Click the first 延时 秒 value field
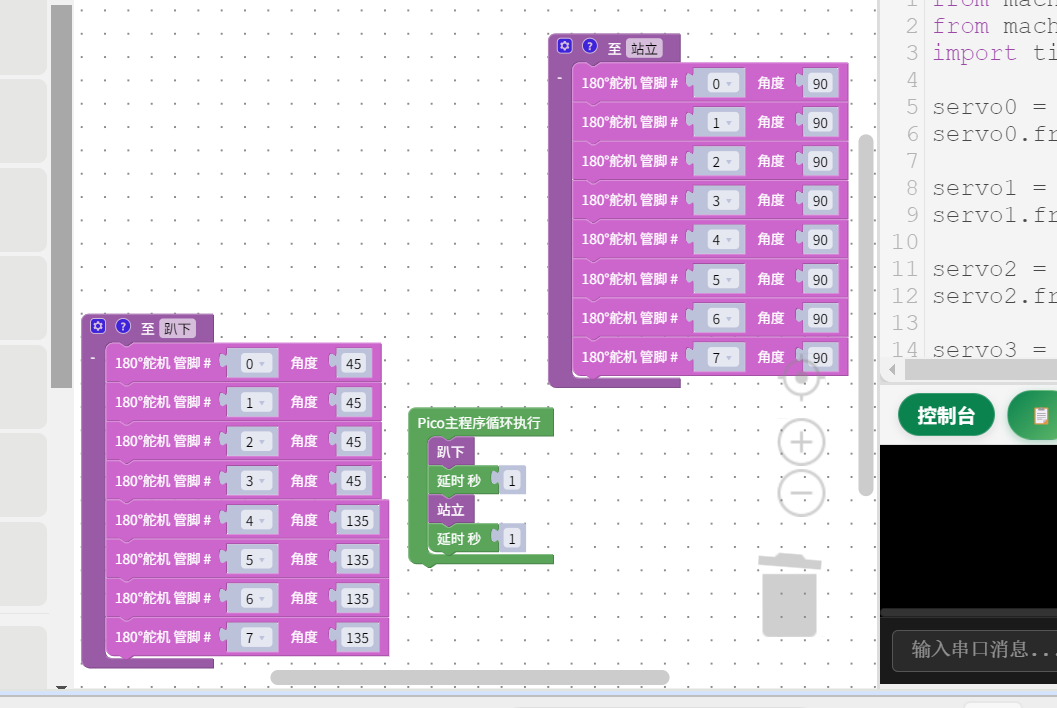Image resolution: width=1057 pixels, height=708 pixels. click(512, 481)
